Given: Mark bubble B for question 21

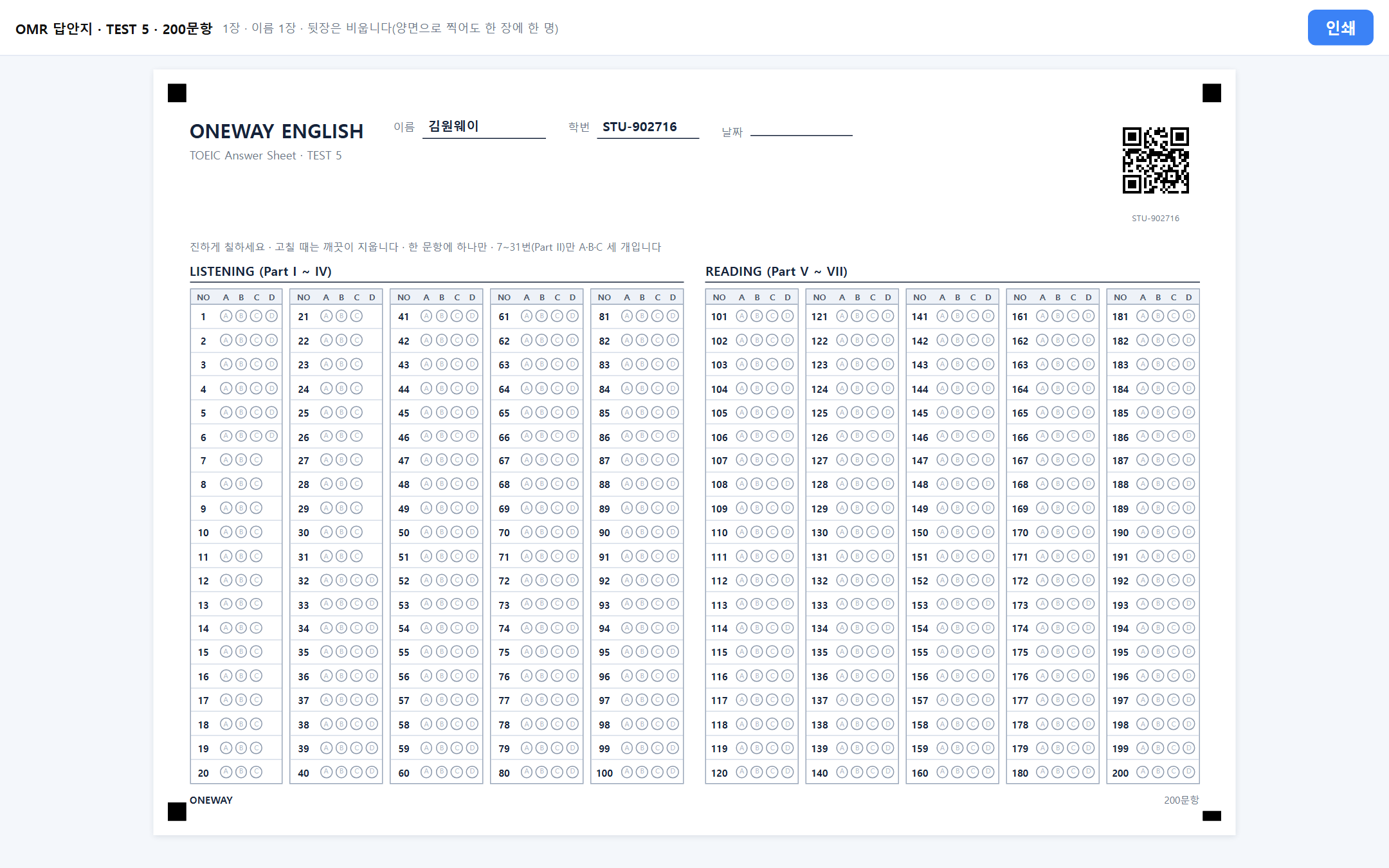Looking at the screenshot, I should pyautogui.click(x=341, y=316).
